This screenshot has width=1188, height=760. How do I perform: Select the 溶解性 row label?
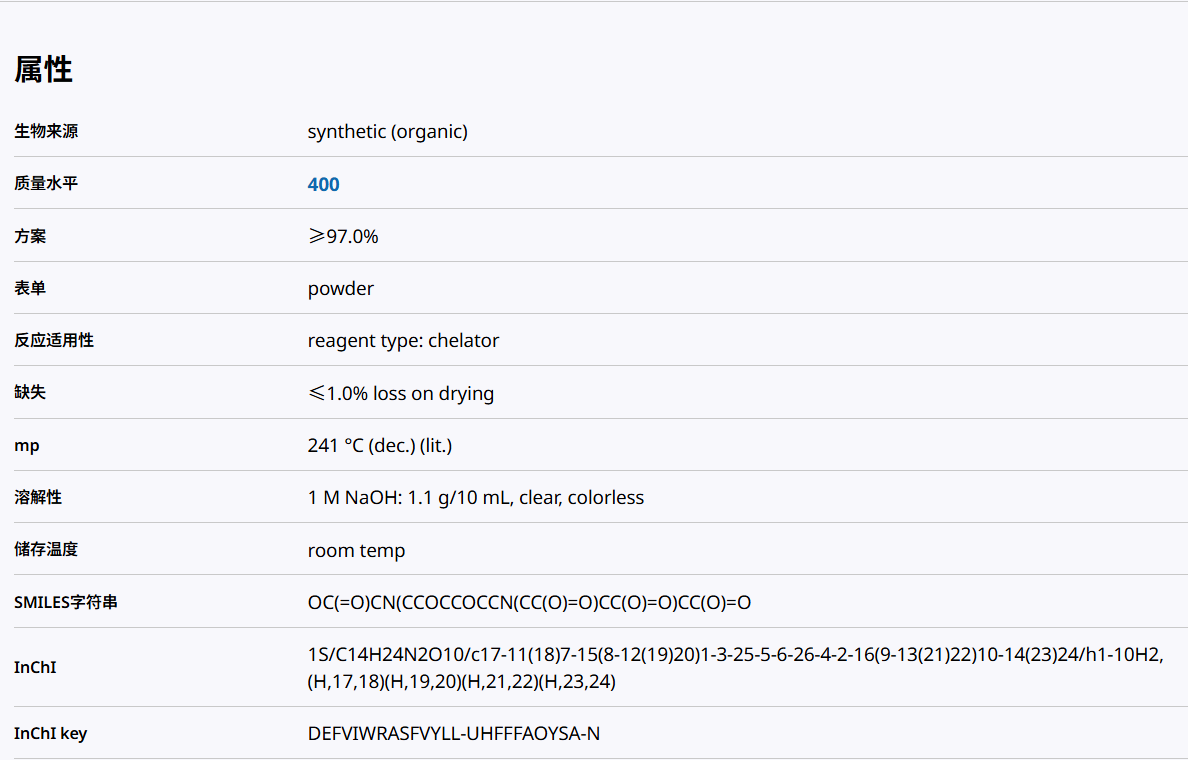pyautogui.click(x=38, y=497)
